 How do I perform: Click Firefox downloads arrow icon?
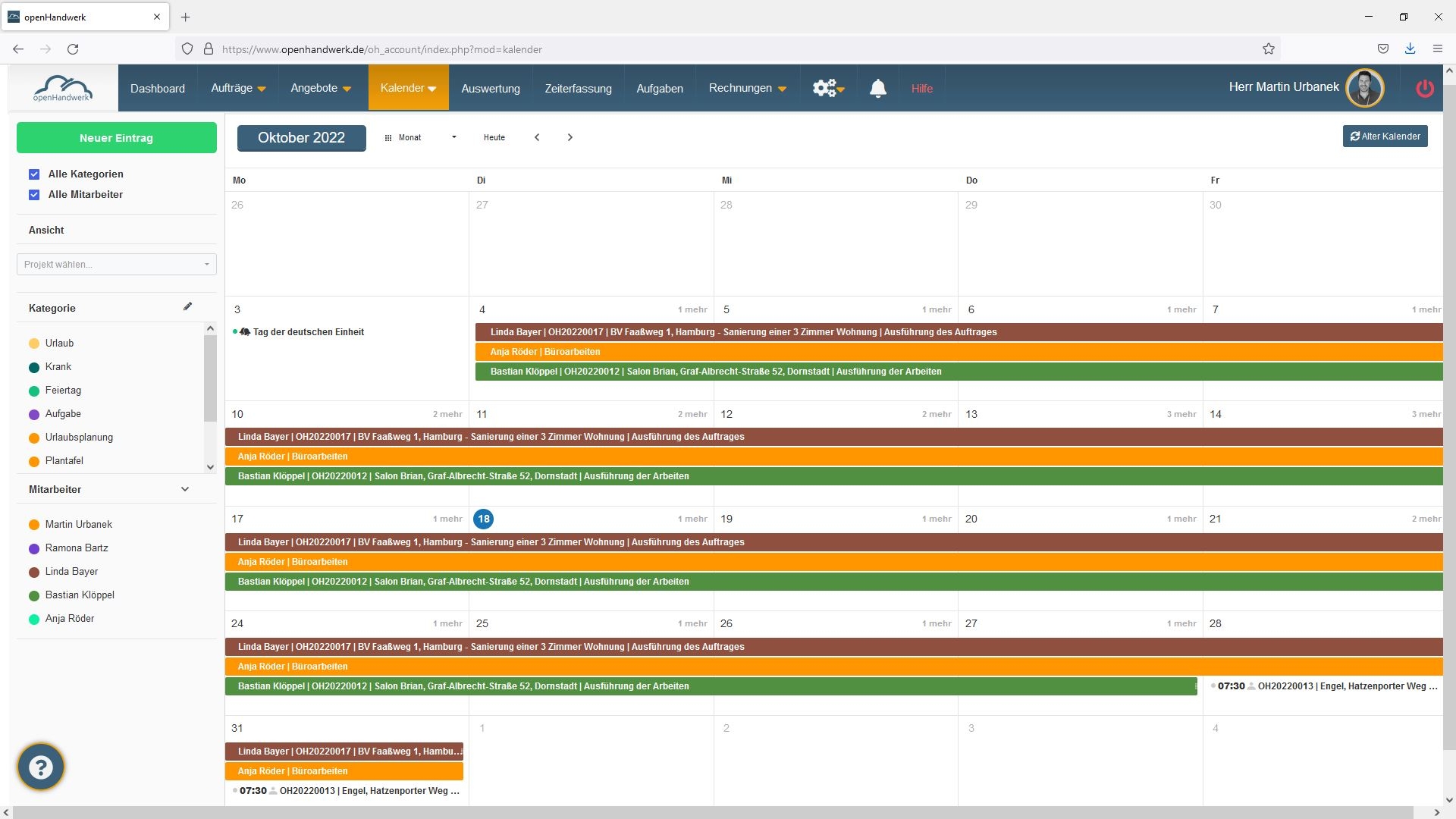pos(1410,49)
